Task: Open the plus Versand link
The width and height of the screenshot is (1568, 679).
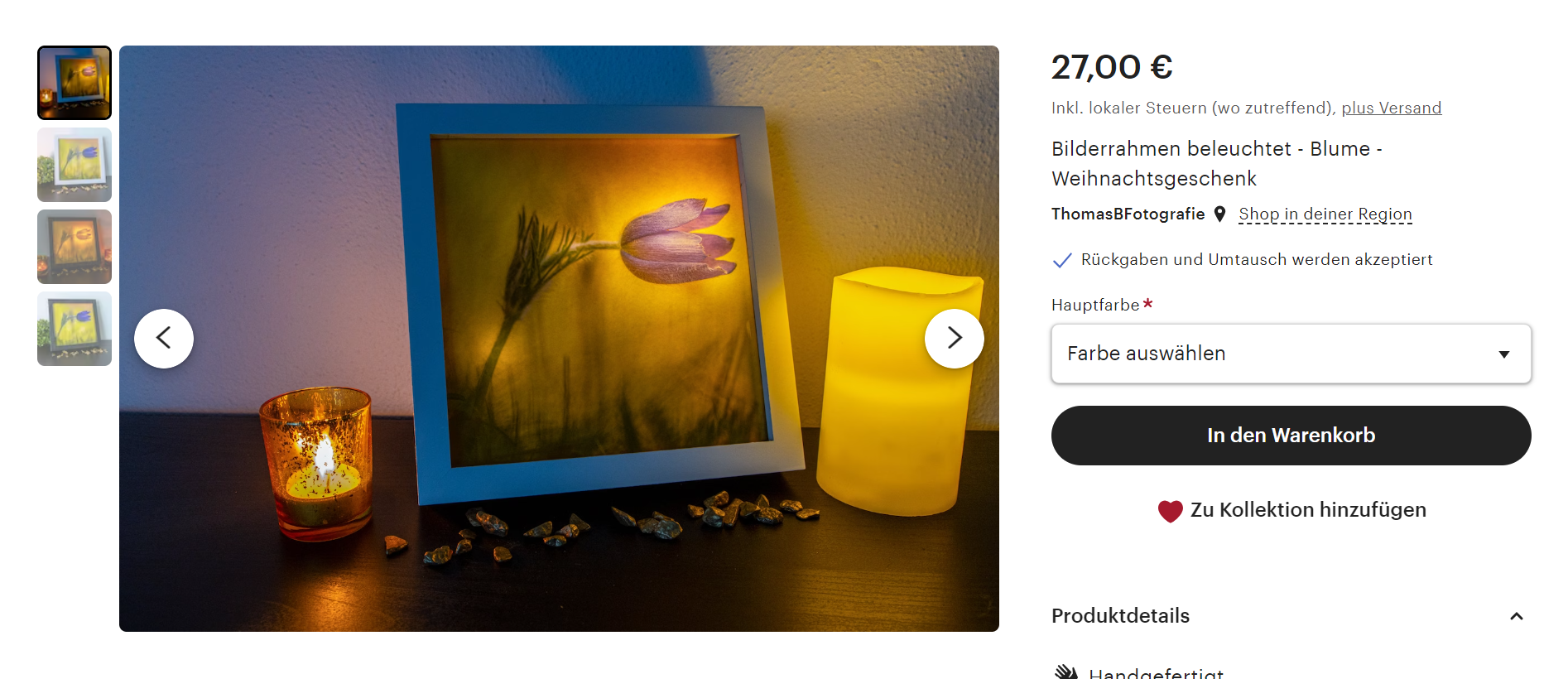Action: [x=1391, y=108]
